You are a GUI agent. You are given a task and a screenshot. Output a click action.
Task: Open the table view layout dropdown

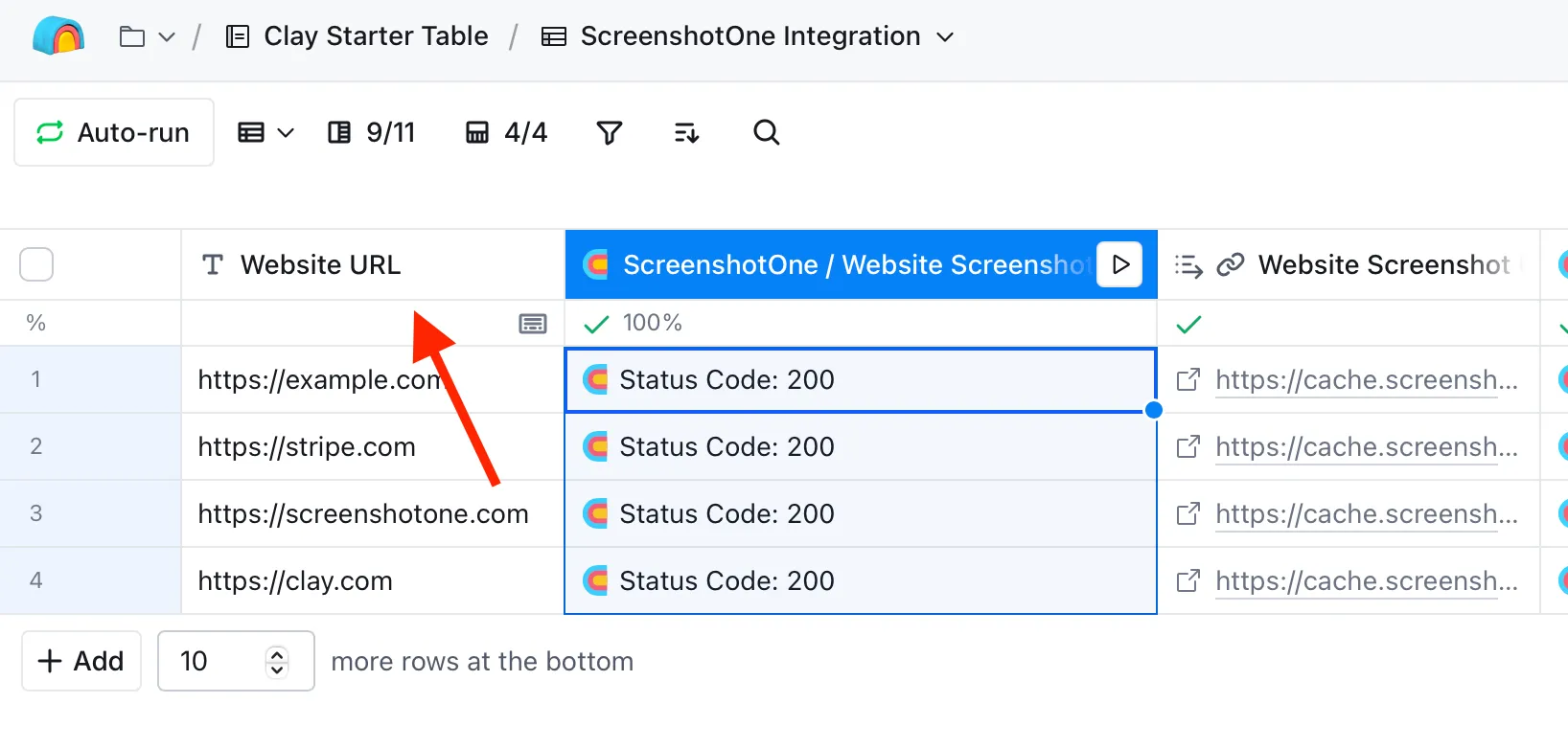(x=265, y=132)
